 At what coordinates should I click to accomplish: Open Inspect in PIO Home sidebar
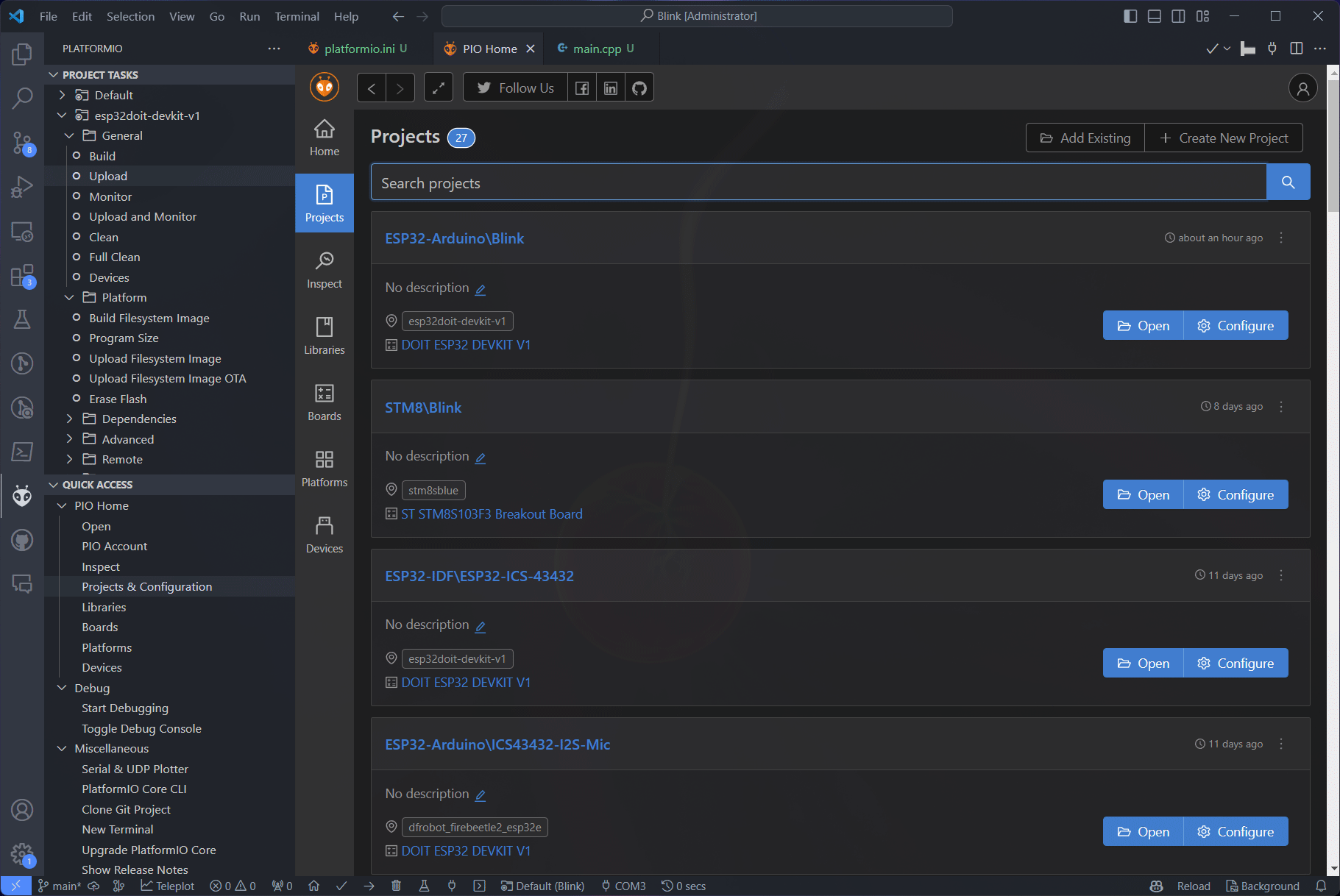coord(325,270)
